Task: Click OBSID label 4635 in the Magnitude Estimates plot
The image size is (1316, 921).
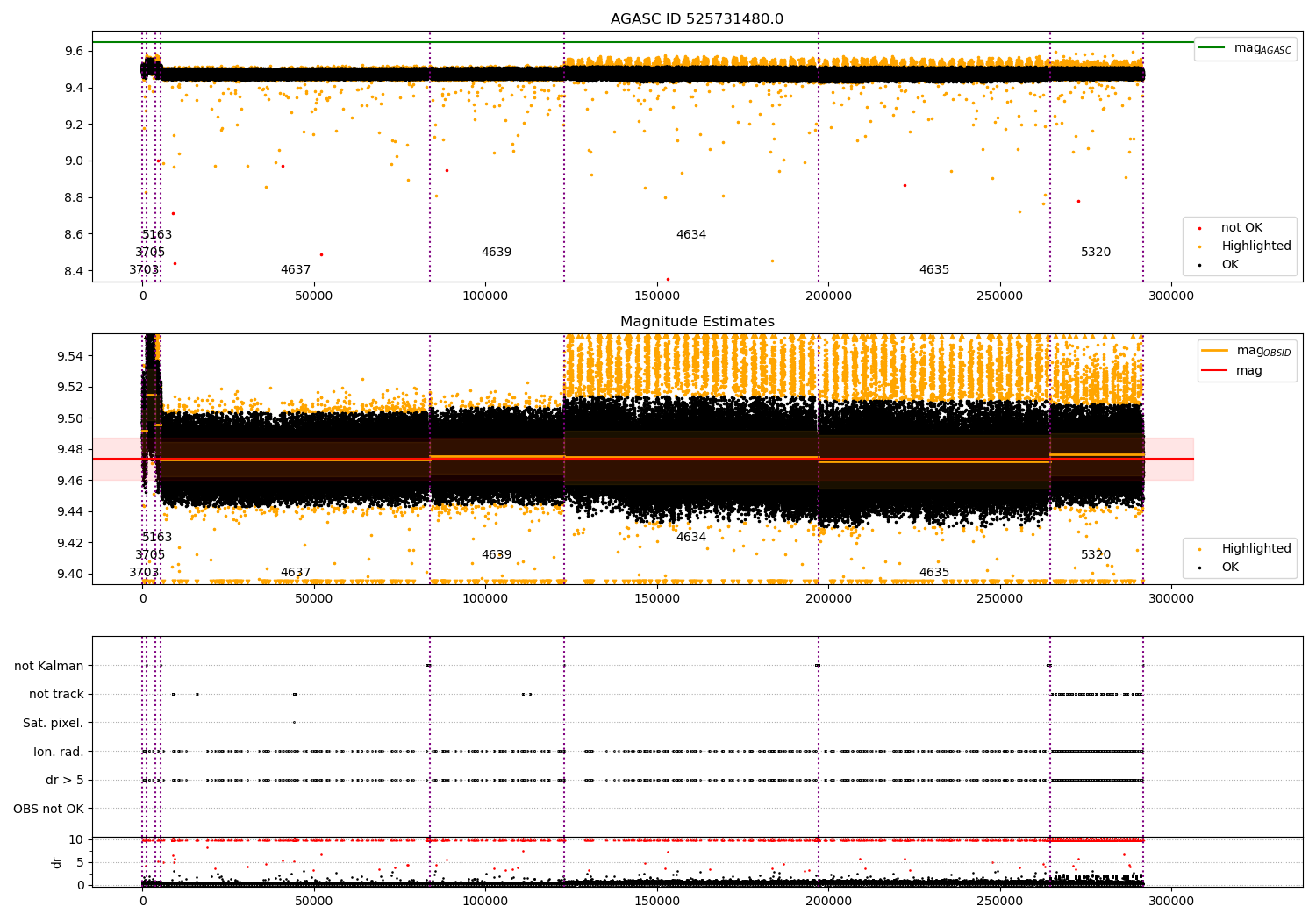Action: (934, 573)
